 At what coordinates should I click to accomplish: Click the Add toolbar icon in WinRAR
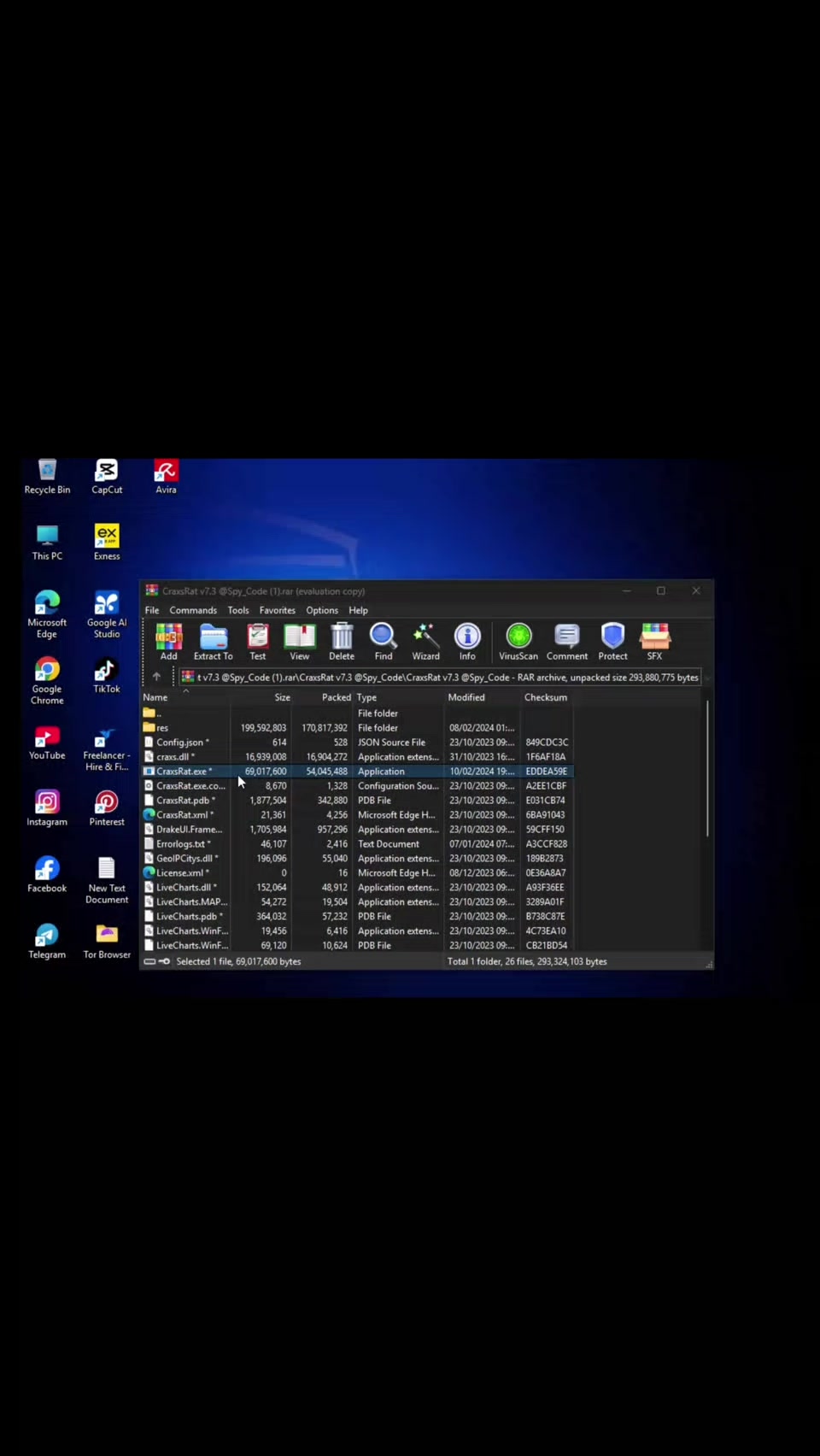coord(169,642)
